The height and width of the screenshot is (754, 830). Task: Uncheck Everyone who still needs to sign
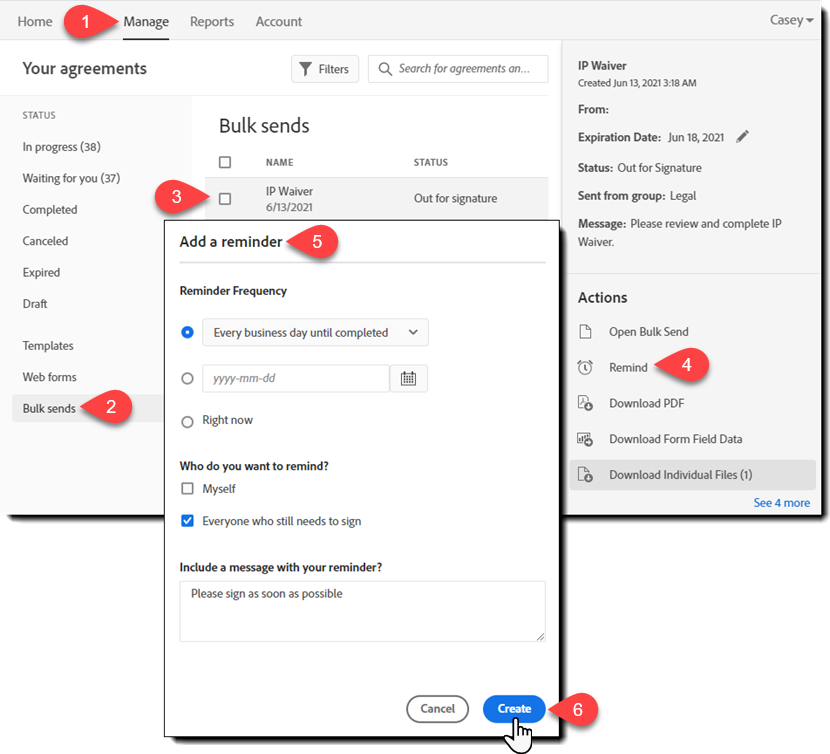(x=186, y=520)
